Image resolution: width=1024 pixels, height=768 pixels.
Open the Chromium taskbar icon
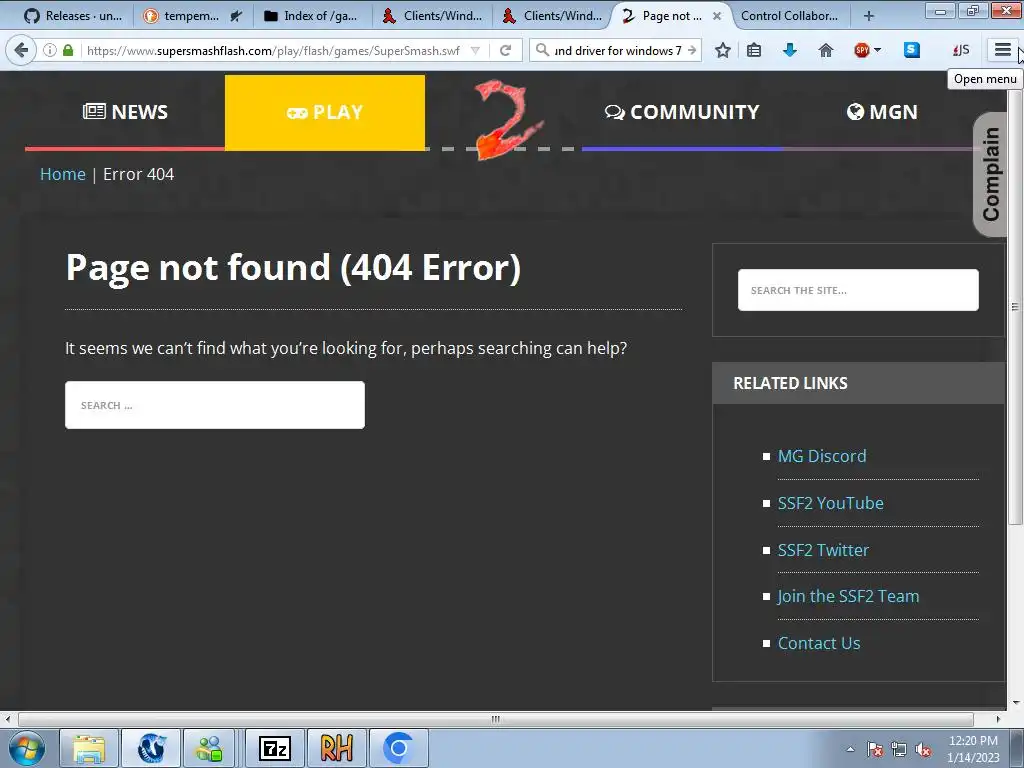(399, 748)
